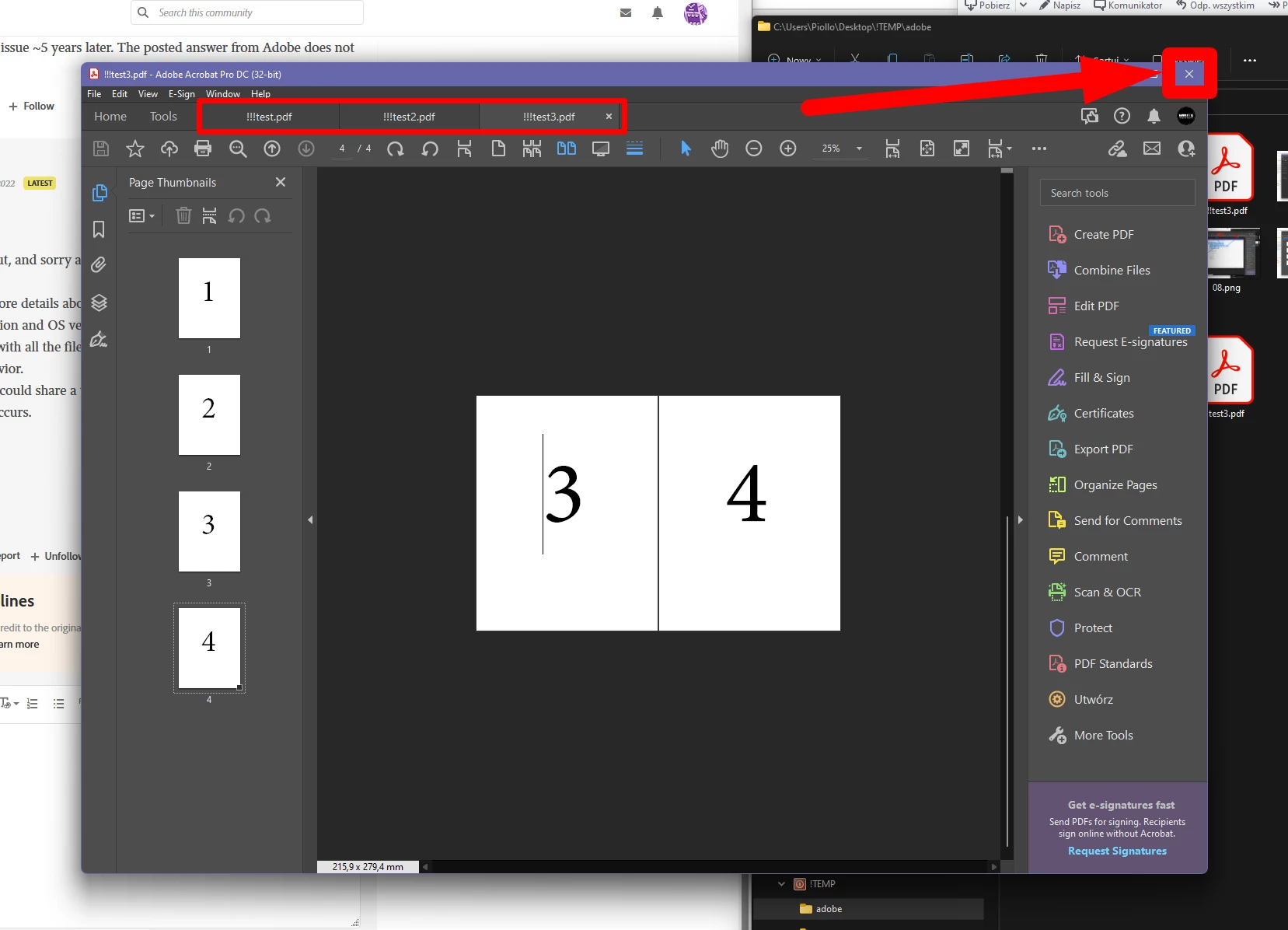Click the share link icon

pyautogui.click(x=1118, y=149)
